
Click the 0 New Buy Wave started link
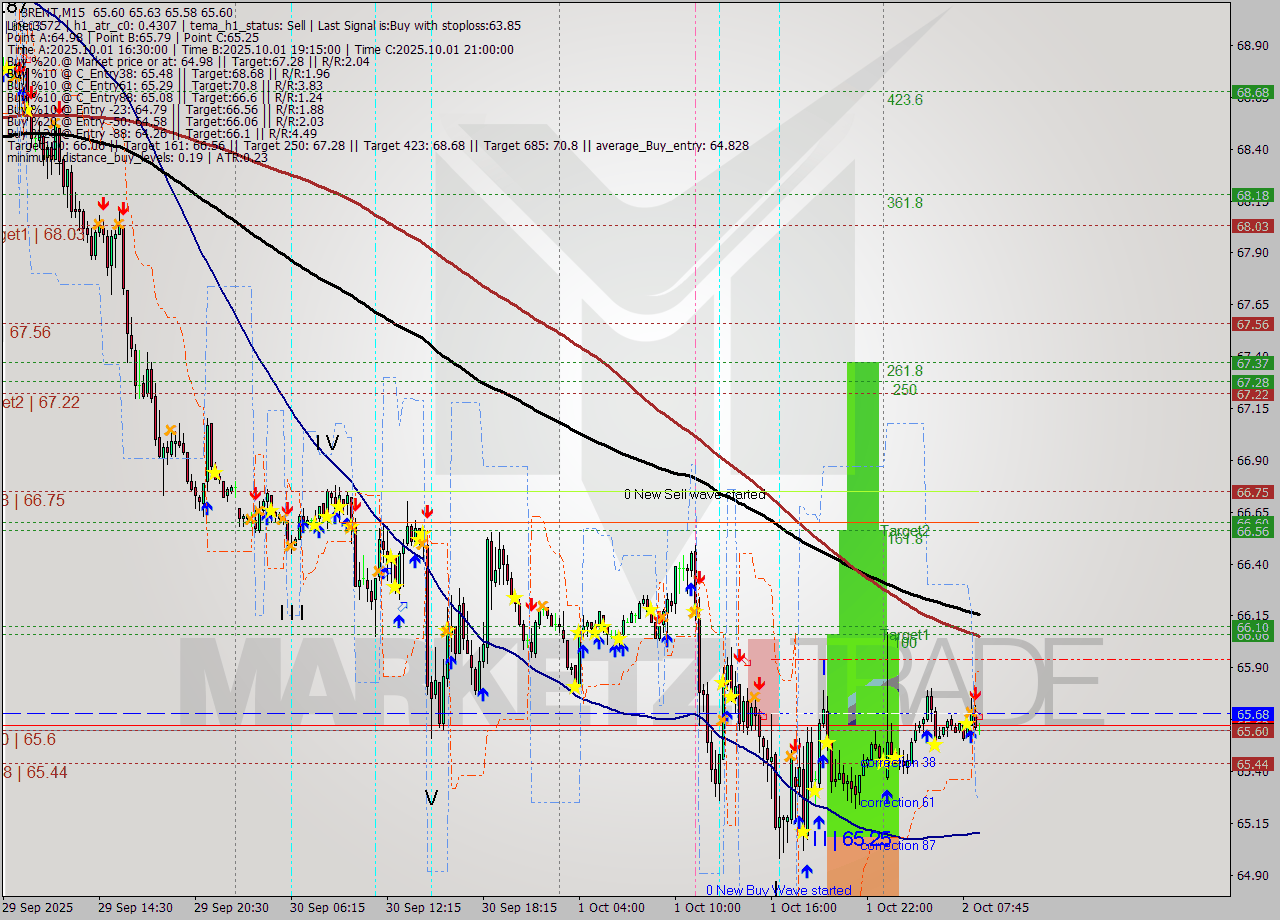(x=778, y=890)
